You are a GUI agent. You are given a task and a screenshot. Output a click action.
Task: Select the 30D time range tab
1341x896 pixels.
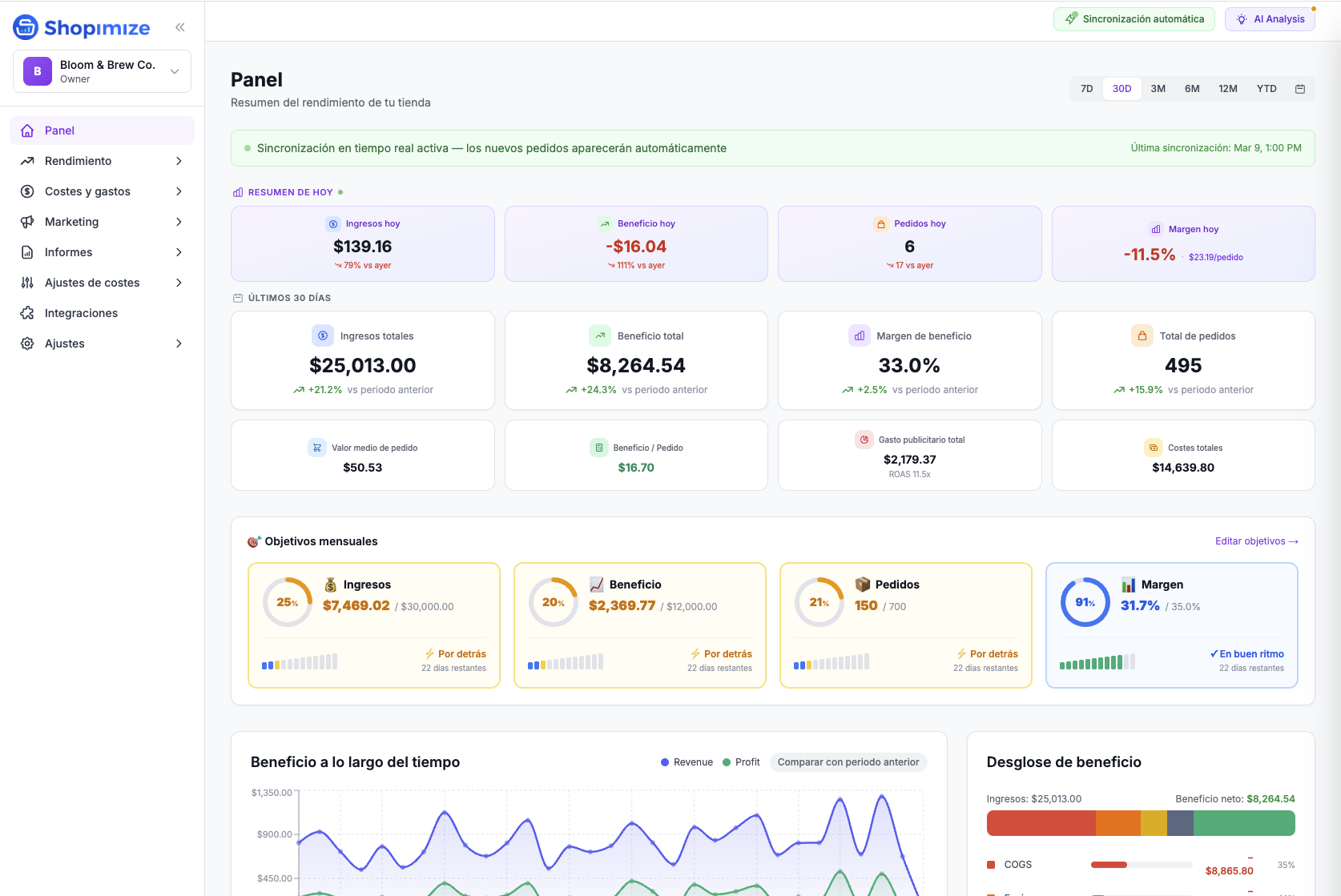[x=1122, y=89]
